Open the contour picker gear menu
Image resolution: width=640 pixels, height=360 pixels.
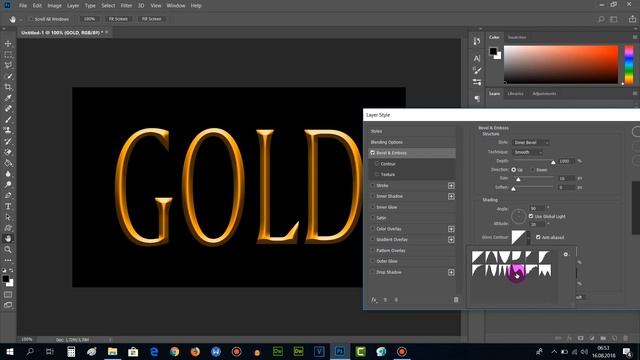566,254
